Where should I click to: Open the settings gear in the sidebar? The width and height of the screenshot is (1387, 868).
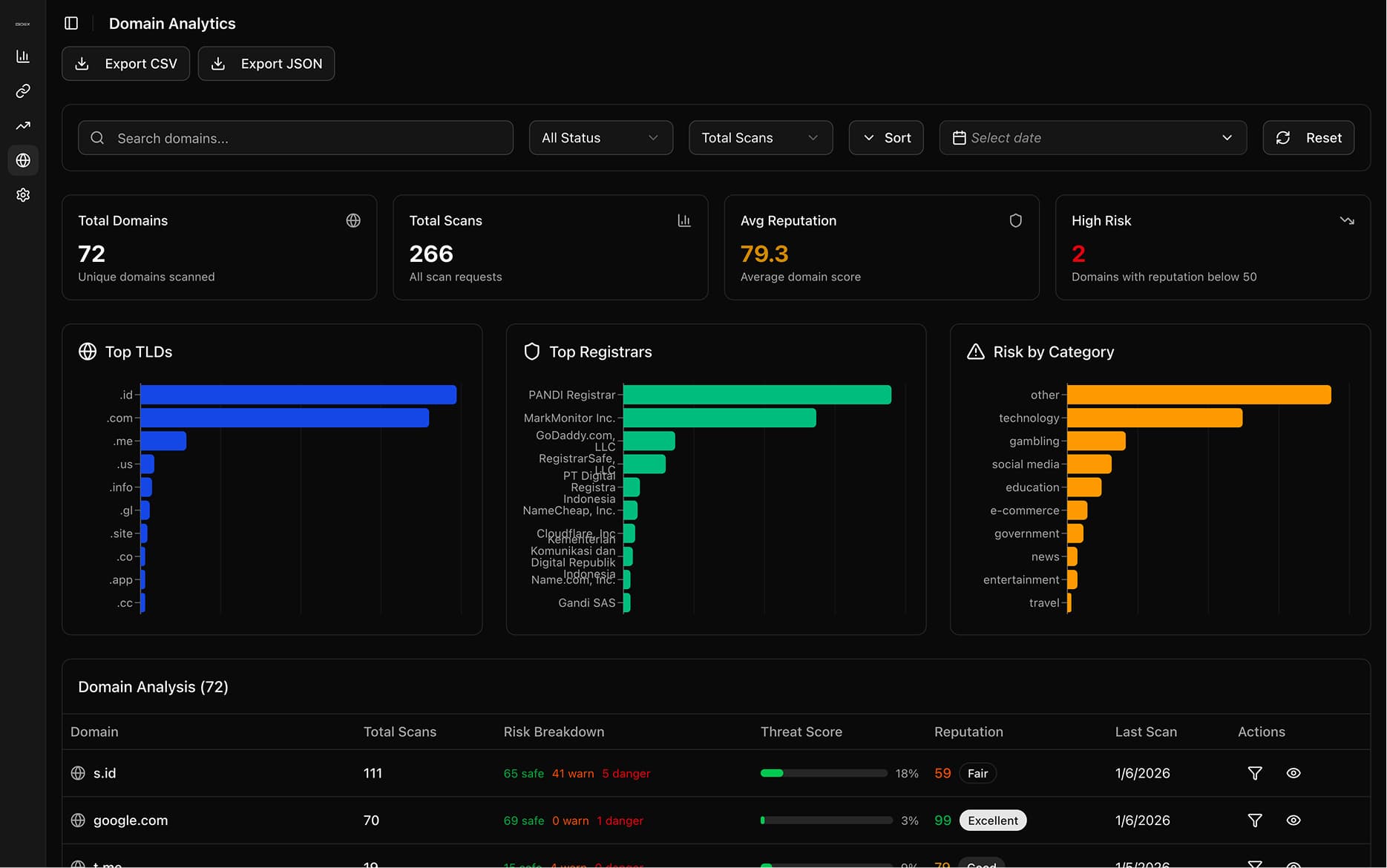tap(22, 194)
